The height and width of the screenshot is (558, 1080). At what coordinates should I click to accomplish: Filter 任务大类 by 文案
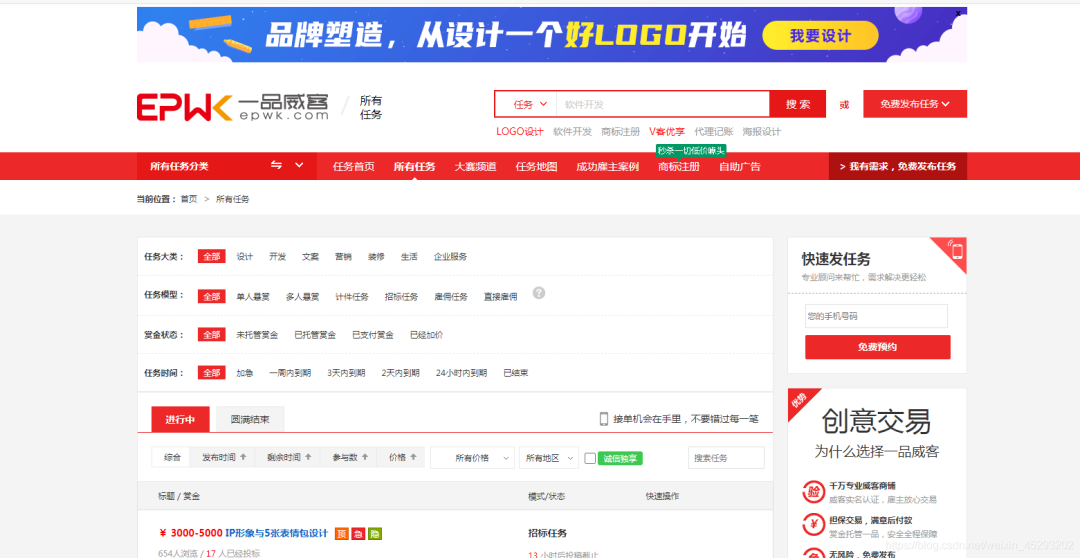311,256
